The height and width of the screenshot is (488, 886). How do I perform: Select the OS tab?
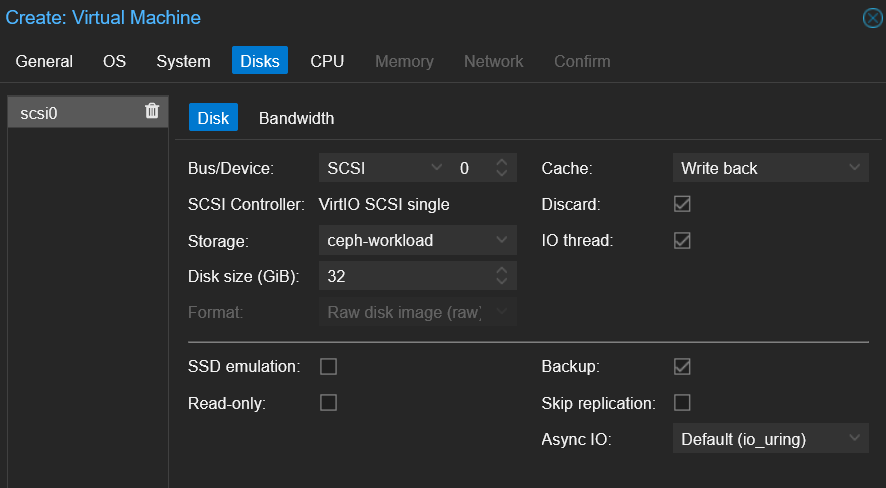(x=114, y=61)
